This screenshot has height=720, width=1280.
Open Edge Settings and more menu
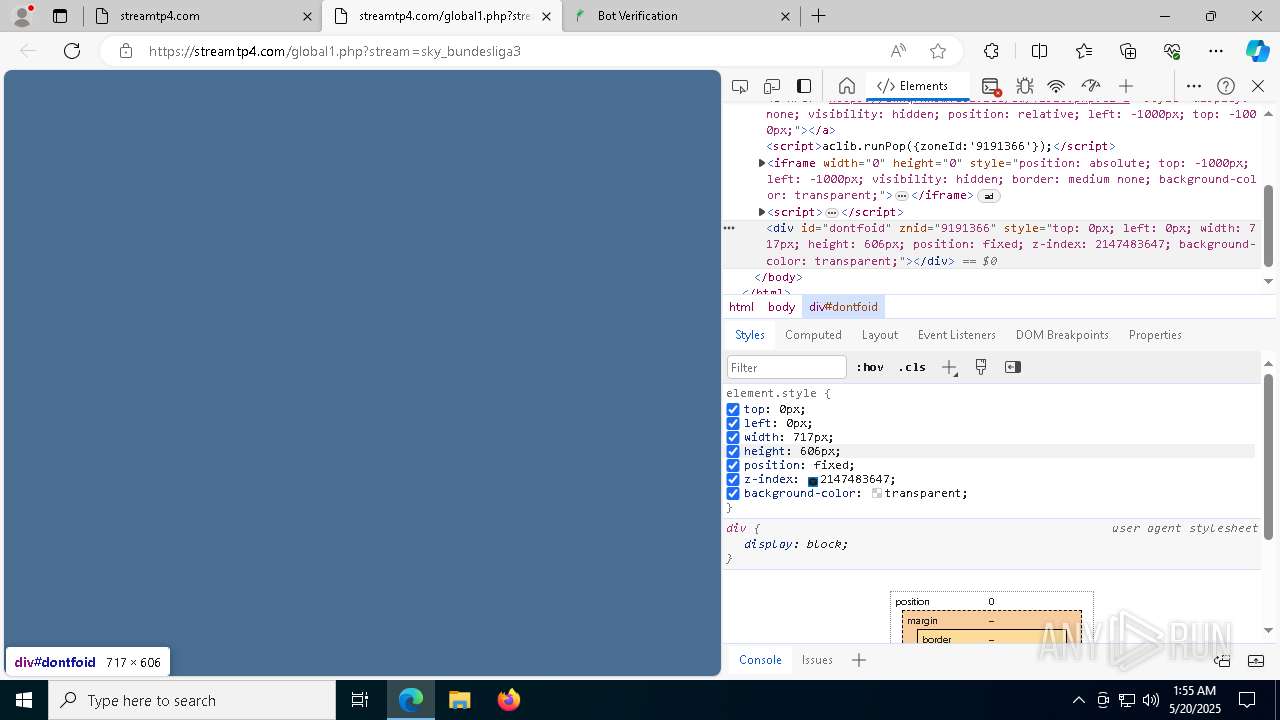point(1216,51)
